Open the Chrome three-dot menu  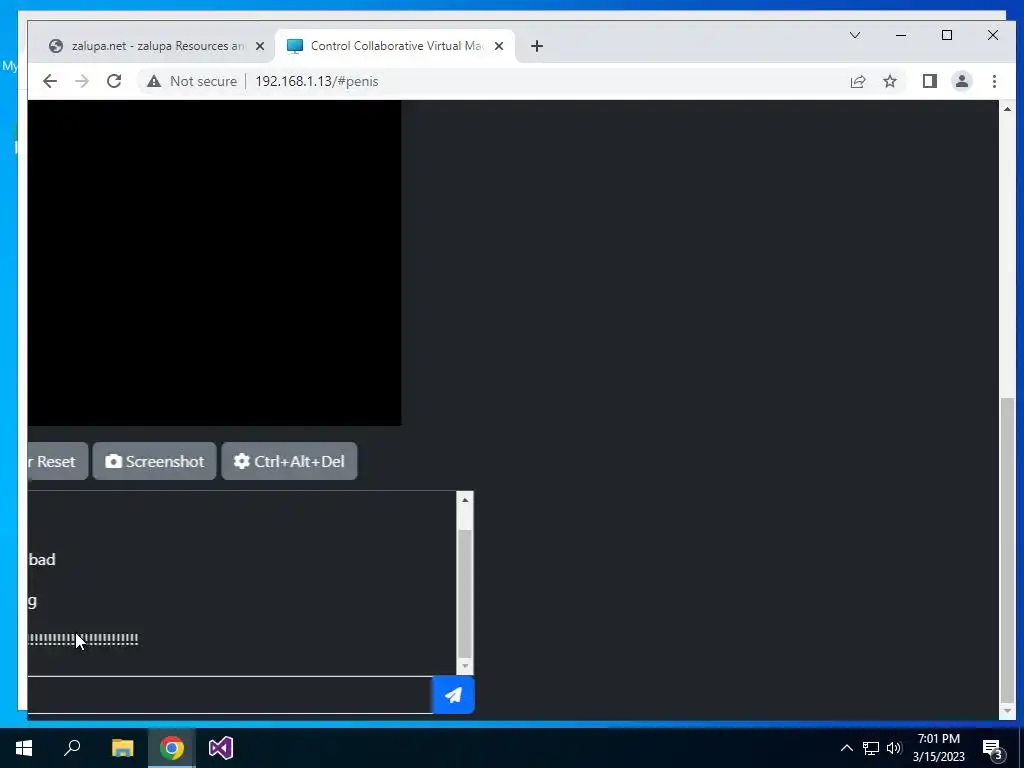coord(994,81)
